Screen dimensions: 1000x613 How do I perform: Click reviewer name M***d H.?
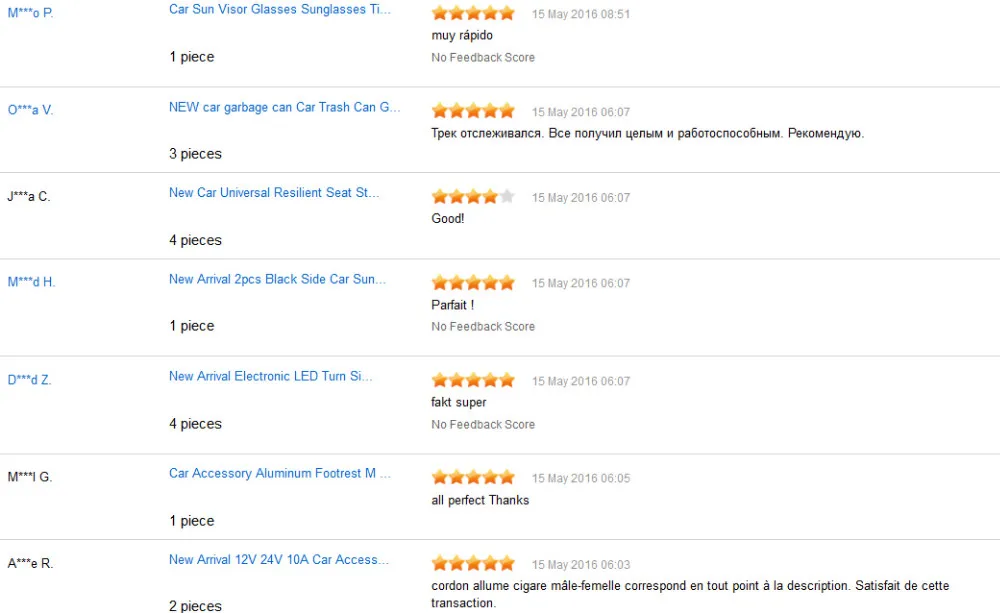31,282
